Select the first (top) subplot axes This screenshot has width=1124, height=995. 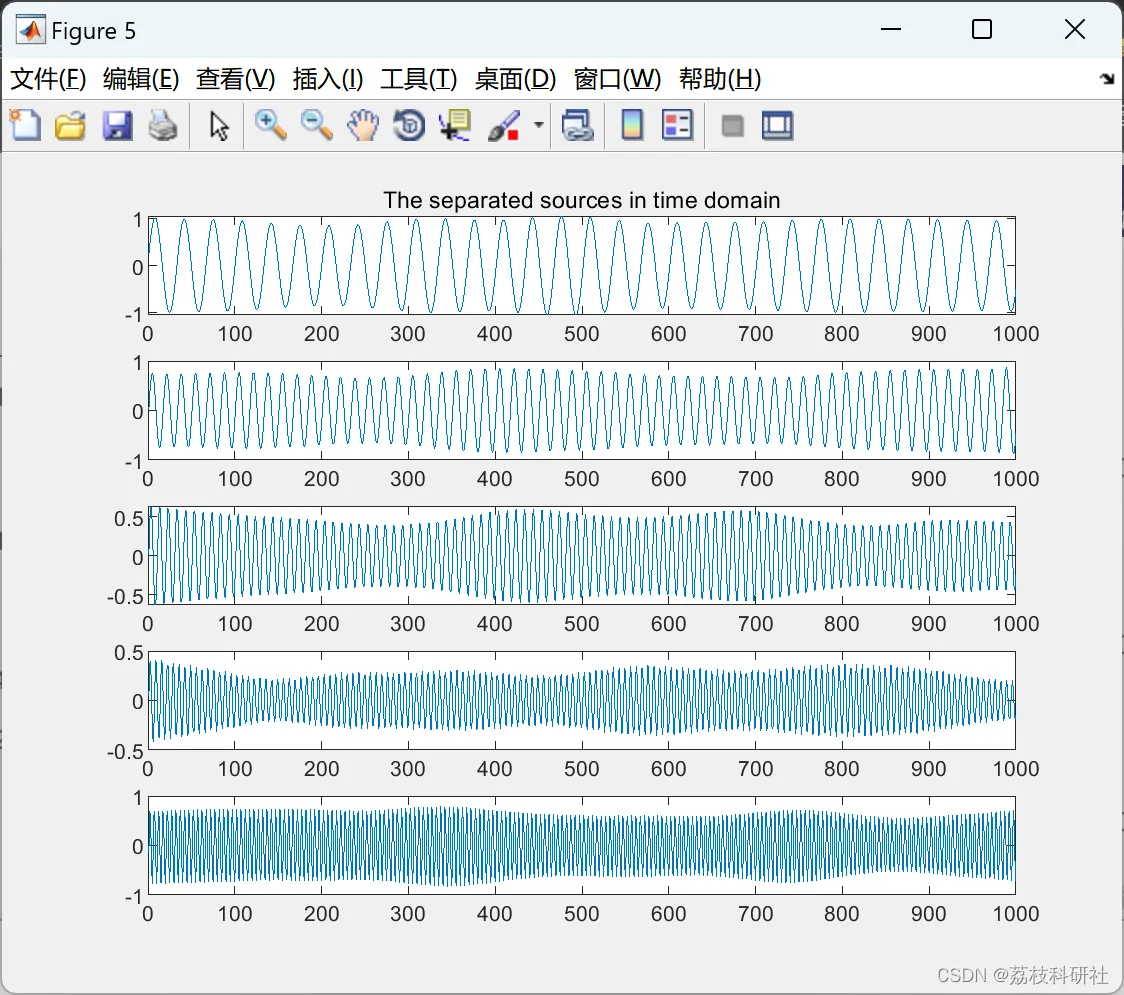pos(581,265)
